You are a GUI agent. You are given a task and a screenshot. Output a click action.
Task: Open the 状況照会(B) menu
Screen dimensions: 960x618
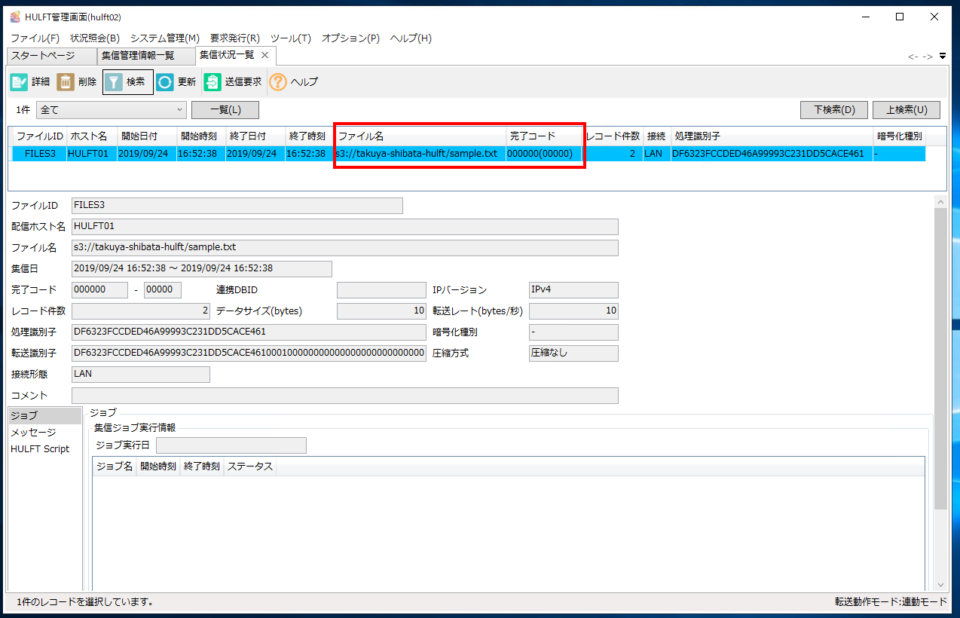point(95,38)
